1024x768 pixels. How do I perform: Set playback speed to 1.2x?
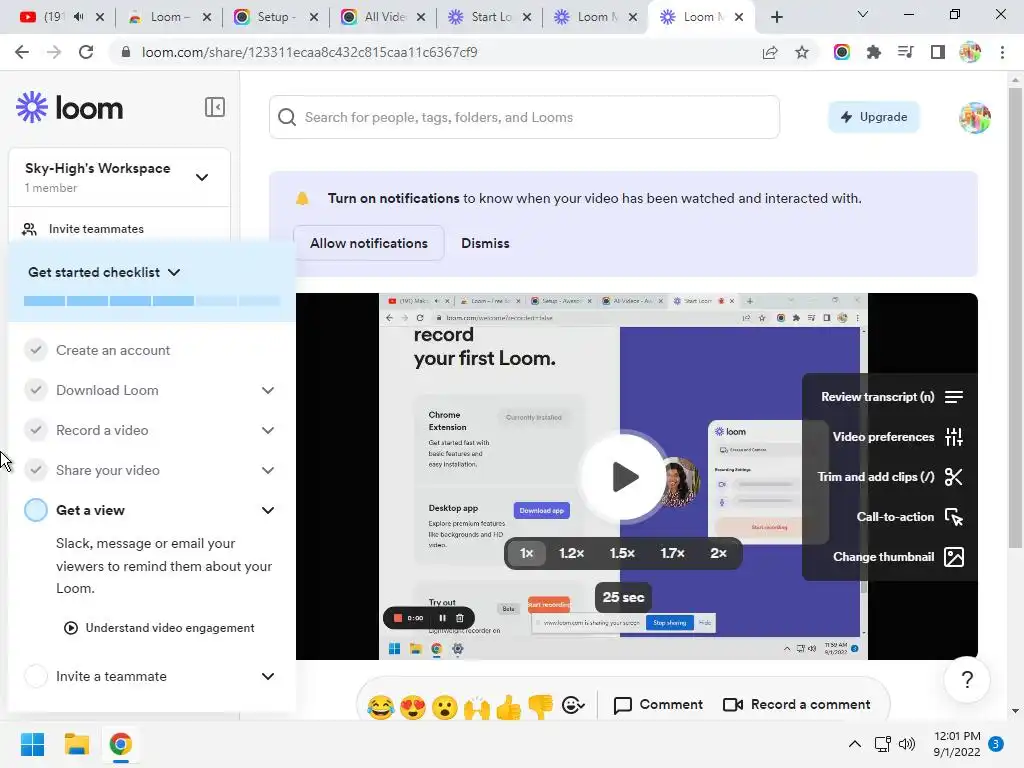tap(571, 553)
